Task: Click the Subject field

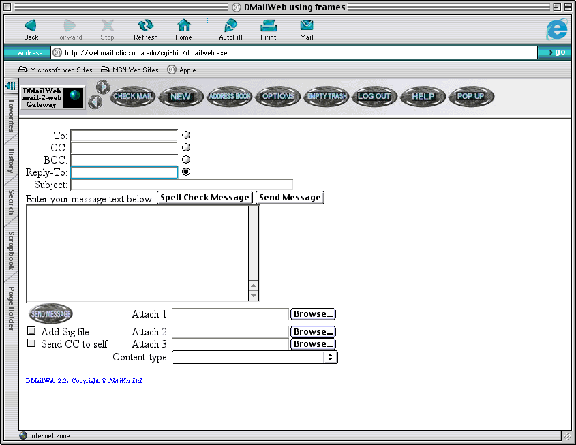Action: click(x=182, y=184)
